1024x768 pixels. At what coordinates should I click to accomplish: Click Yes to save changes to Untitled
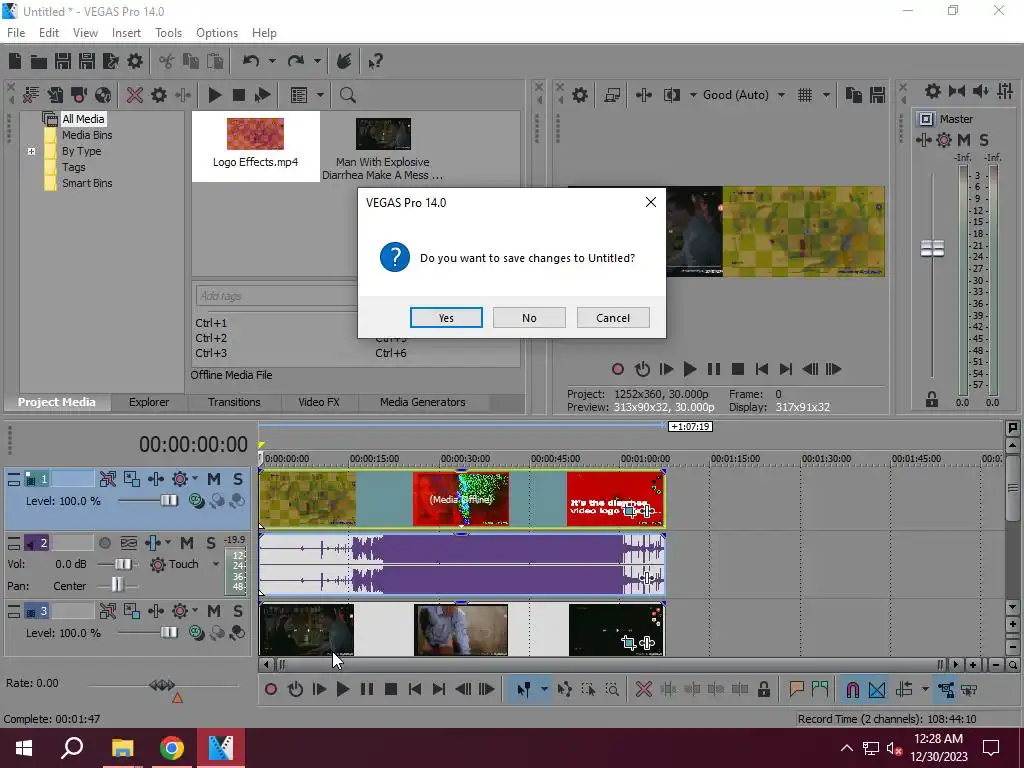pos(446,317)
